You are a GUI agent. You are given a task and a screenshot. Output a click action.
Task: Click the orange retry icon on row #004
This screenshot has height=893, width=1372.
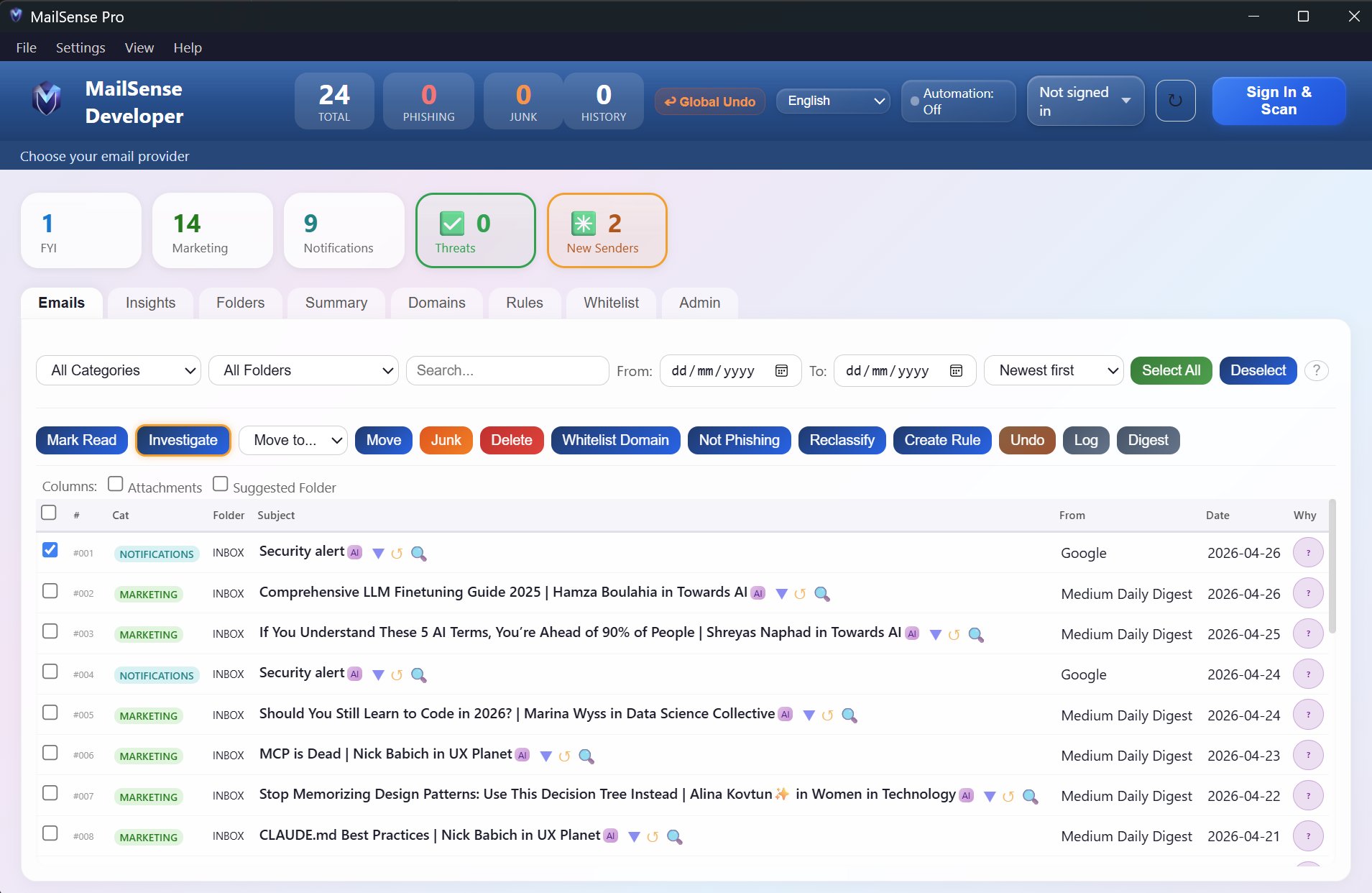coord(397,675)
